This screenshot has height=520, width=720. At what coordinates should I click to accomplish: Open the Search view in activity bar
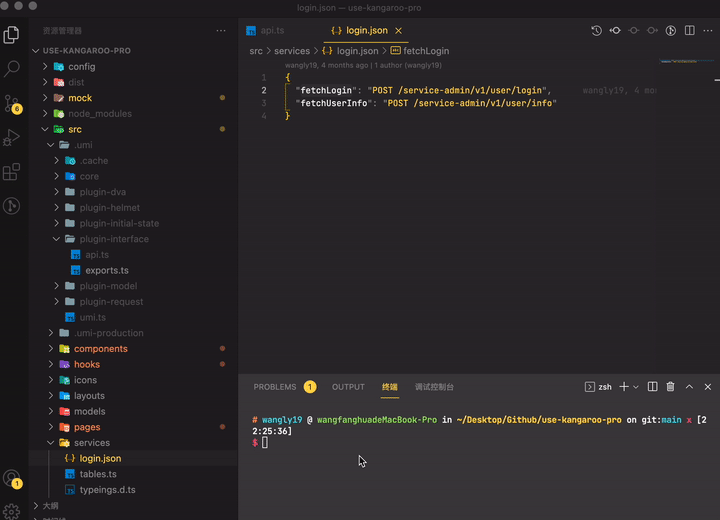point(11,69)
